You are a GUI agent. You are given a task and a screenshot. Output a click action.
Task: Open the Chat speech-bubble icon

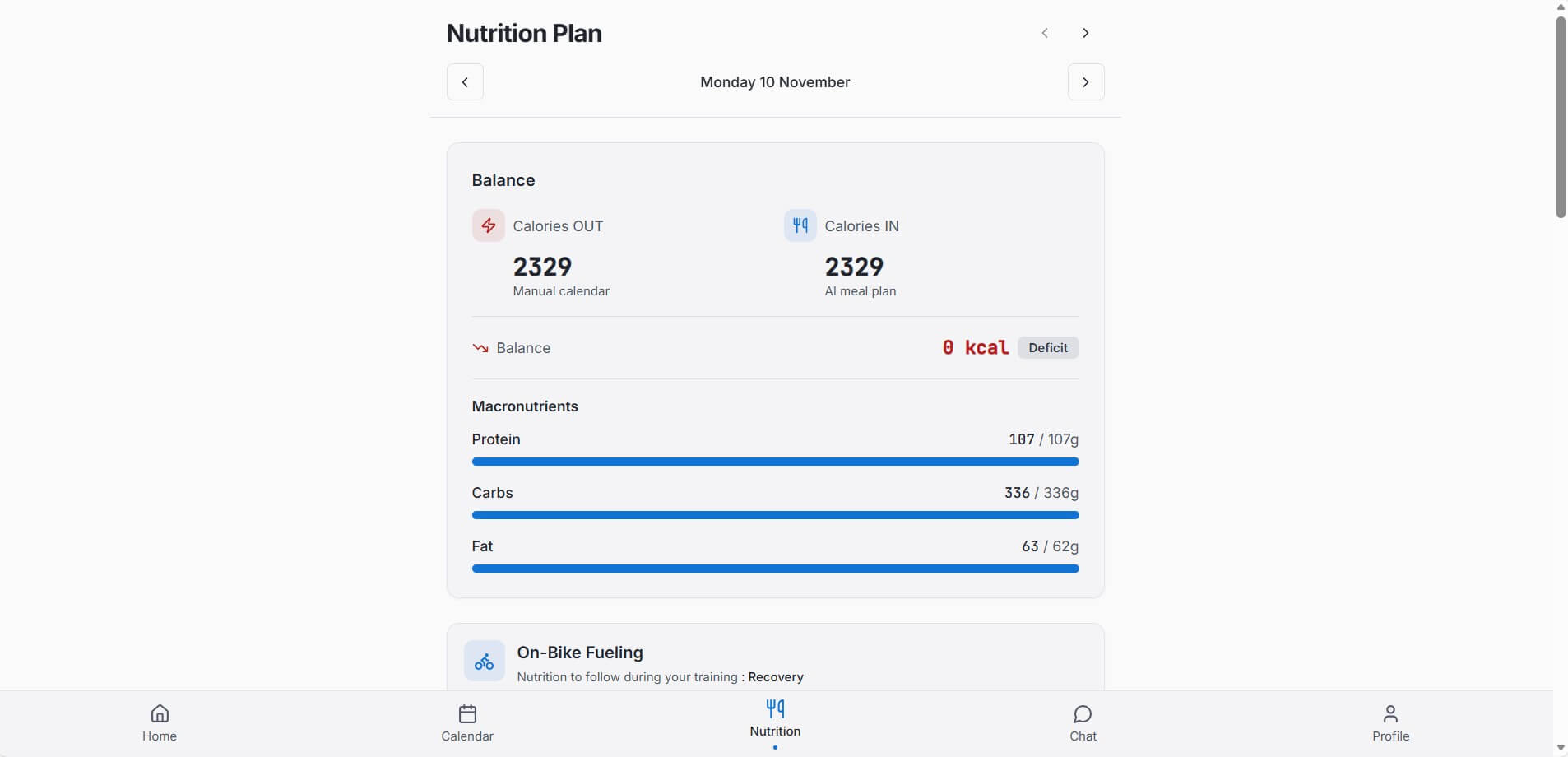click(x=1083, y=713)
